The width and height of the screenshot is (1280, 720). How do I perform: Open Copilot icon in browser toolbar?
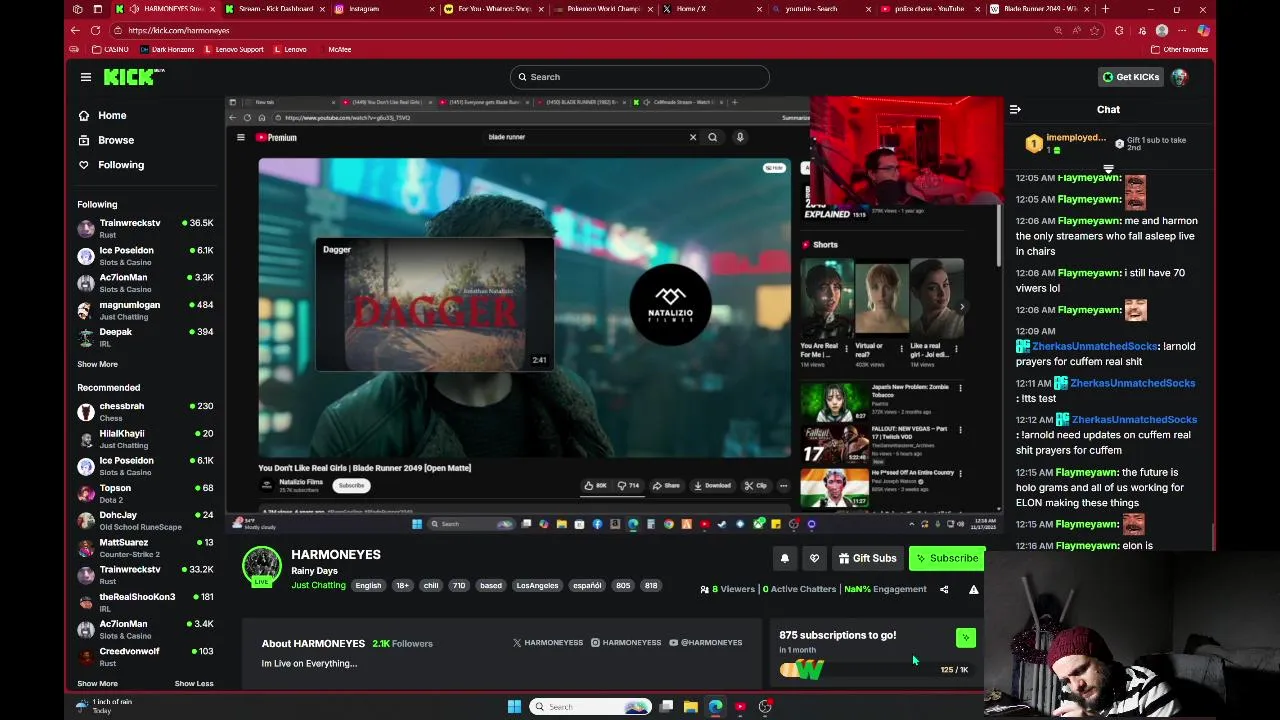[1203, 30]
